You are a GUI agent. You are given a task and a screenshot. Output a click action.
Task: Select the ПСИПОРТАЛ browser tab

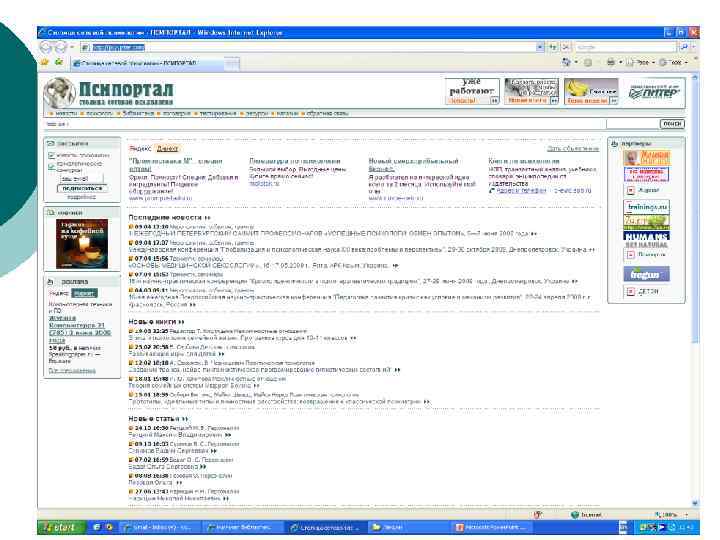pos(148,63)
